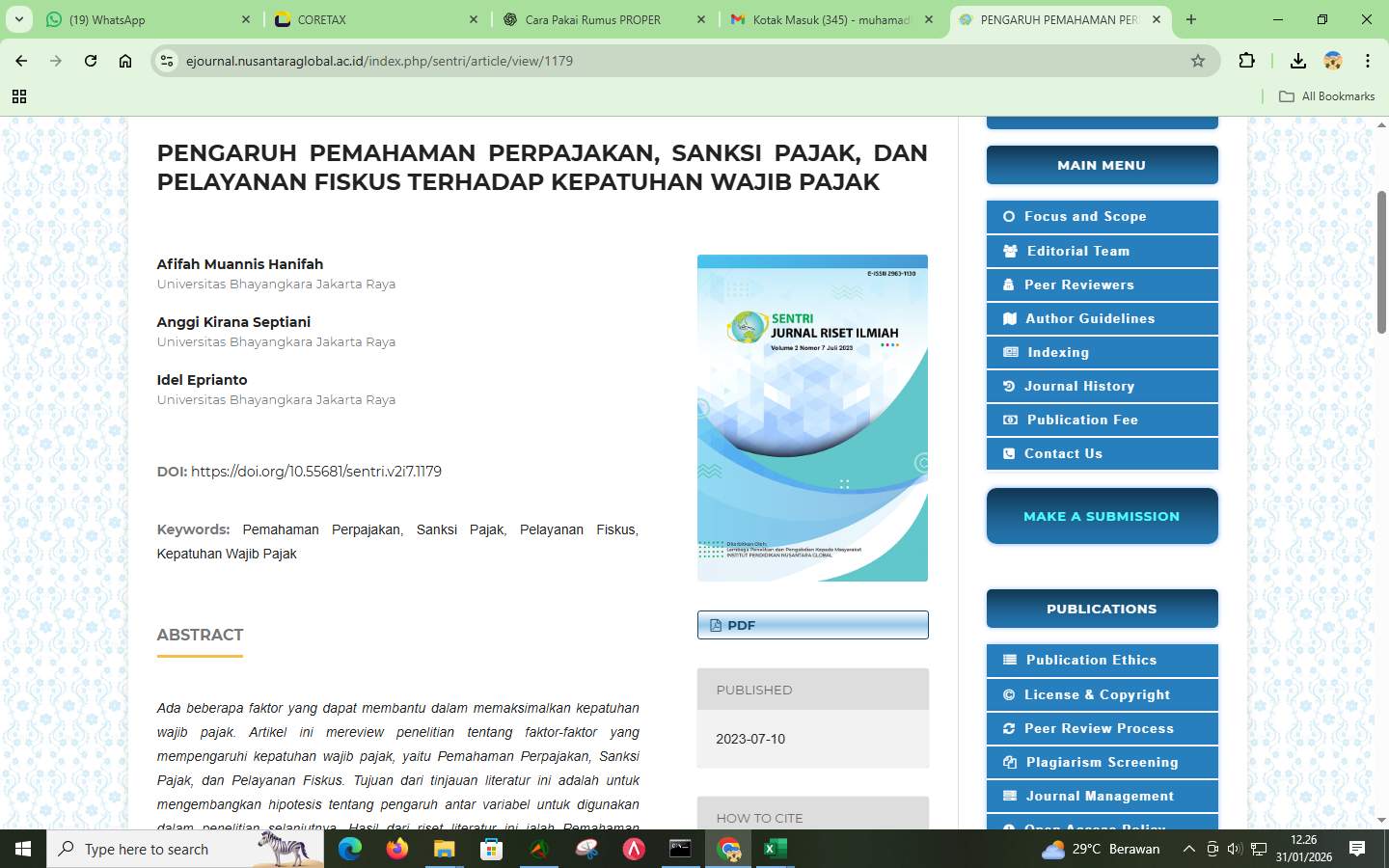
Task: Show hidden system tray icons
Action: [1189, 850]
